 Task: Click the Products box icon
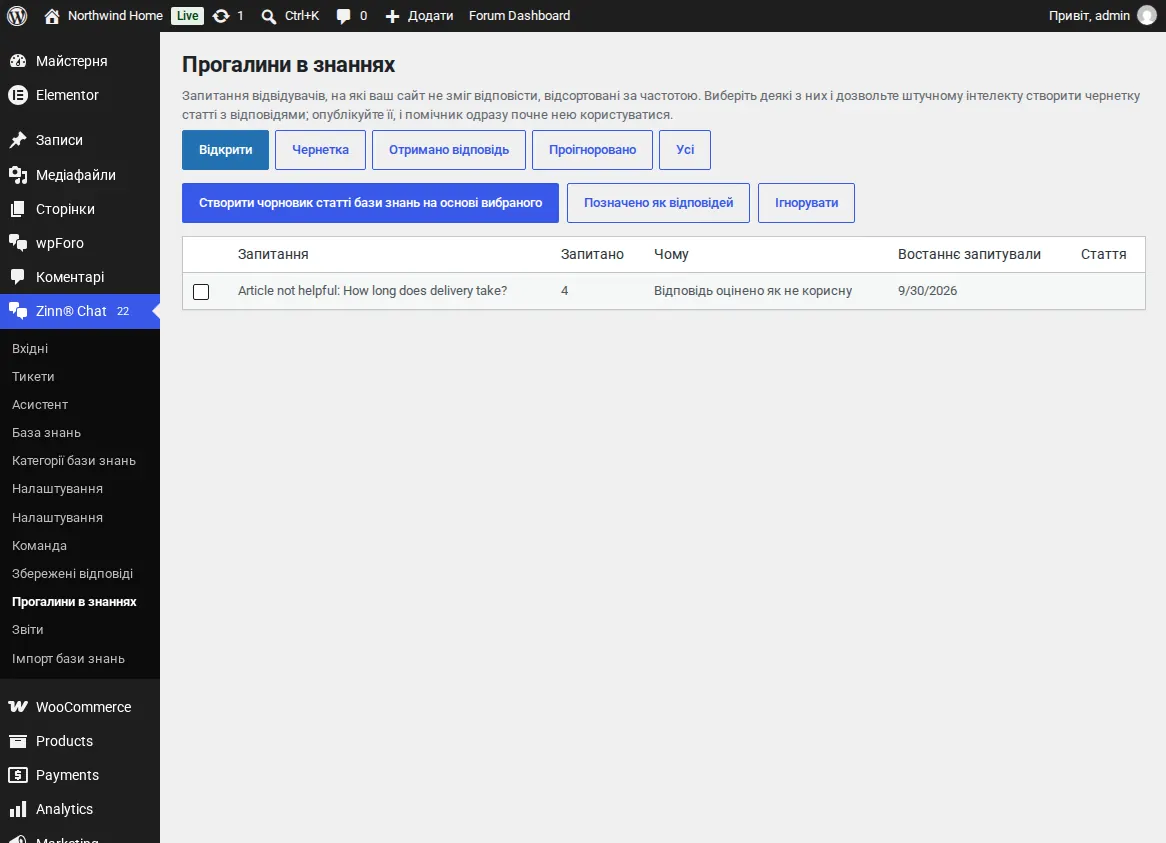pyautogui.click(x=18, y=741)
